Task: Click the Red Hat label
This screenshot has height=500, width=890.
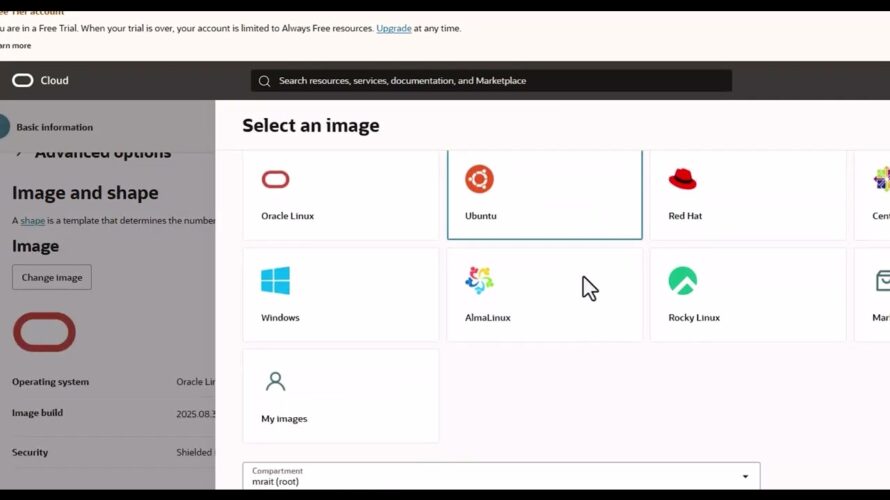Action: coord(685,216)
